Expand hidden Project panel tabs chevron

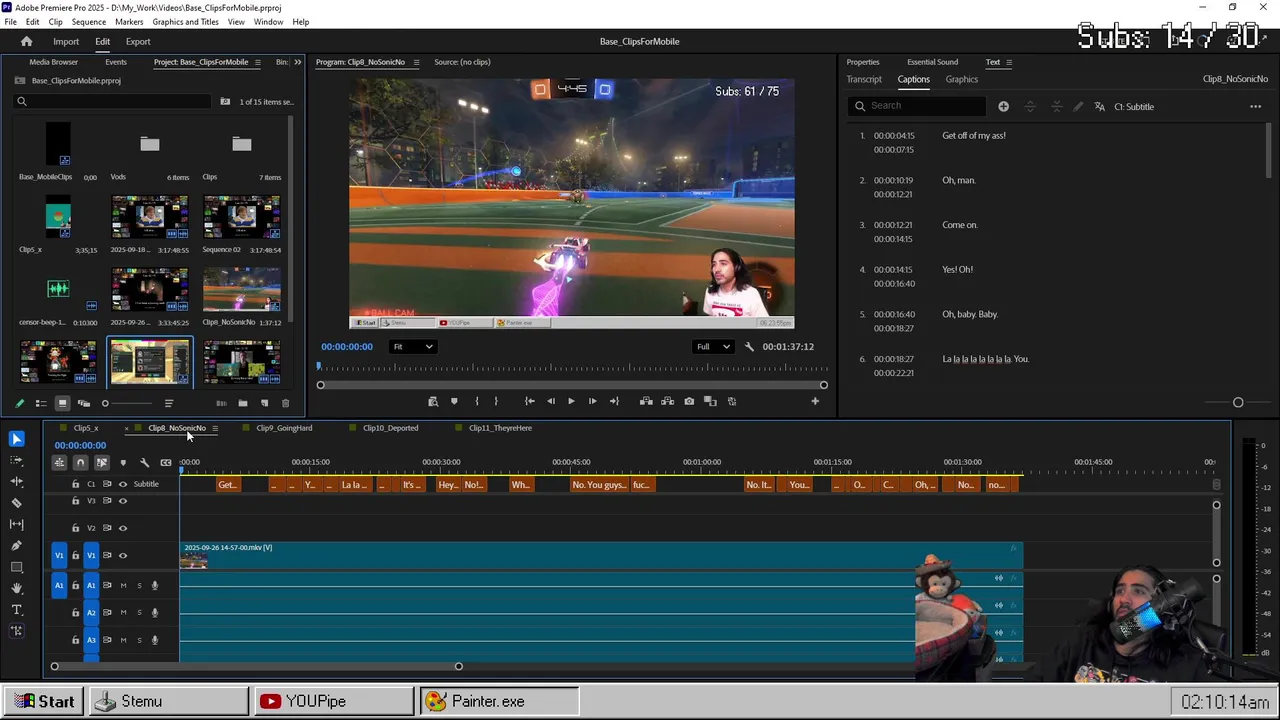297,62
